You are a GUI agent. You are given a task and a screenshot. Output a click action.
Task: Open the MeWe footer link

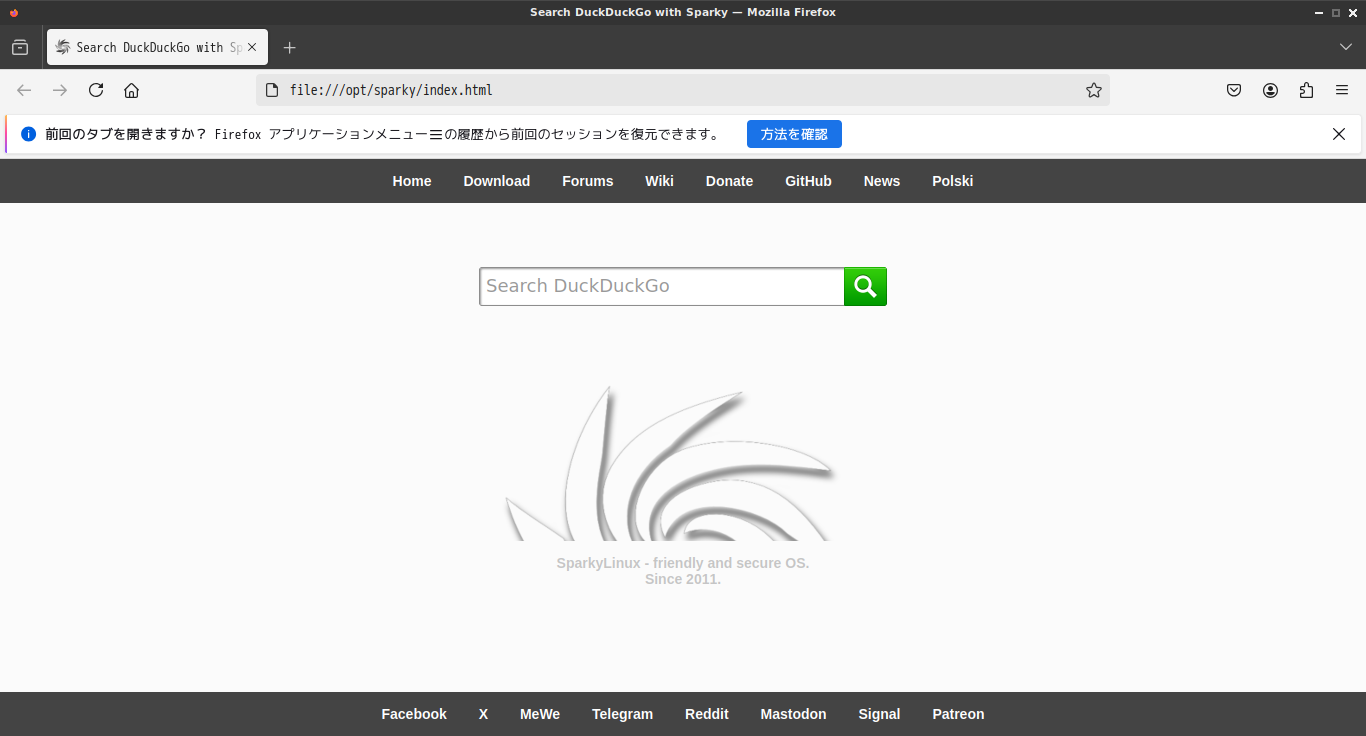tap(540, 714)
